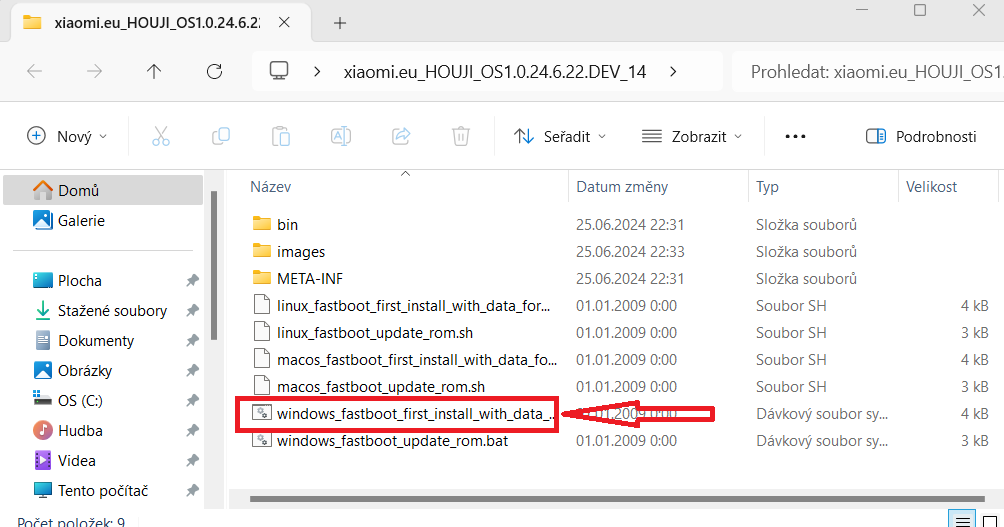This screenshot has width=1004, height=527.
Task: Open the three-dots more options menu
Action: point(795,136)
